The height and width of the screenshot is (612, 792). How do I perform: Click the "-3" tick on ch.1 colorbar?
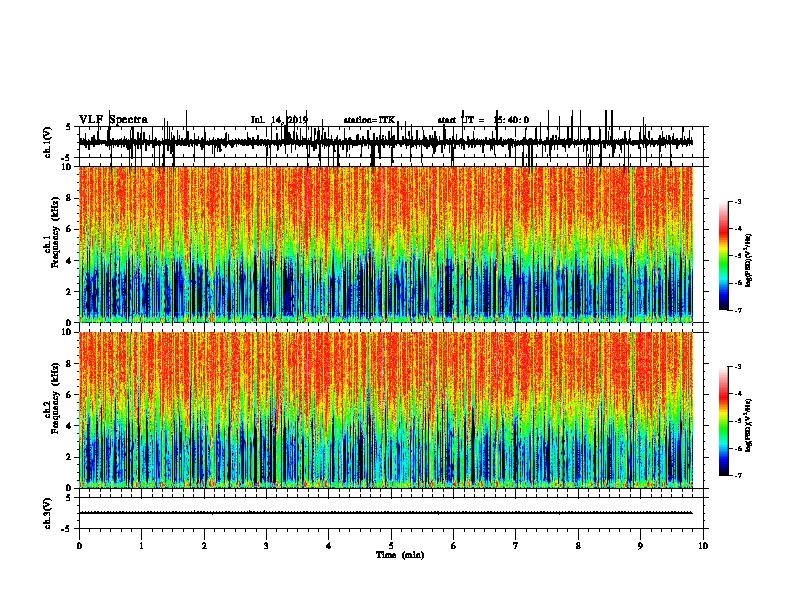(x=737, y=202)
